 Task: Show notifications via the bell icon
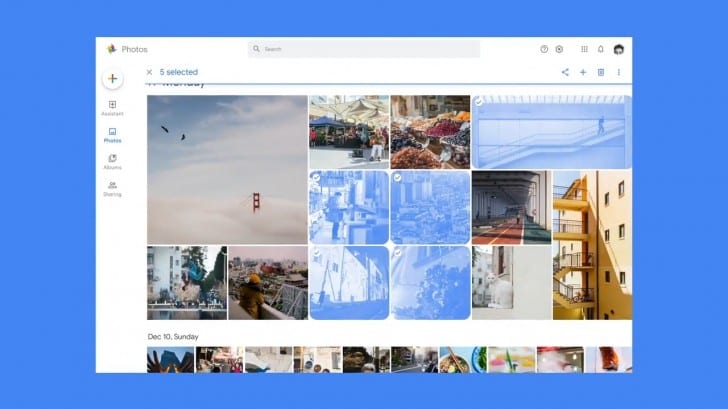tap(601, 49)
